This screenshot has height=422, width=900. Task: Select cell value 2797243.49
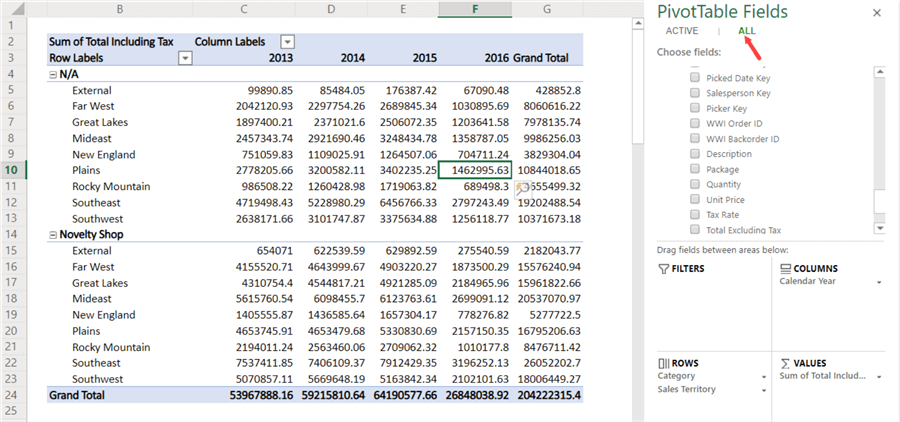(x=475, y=203)
